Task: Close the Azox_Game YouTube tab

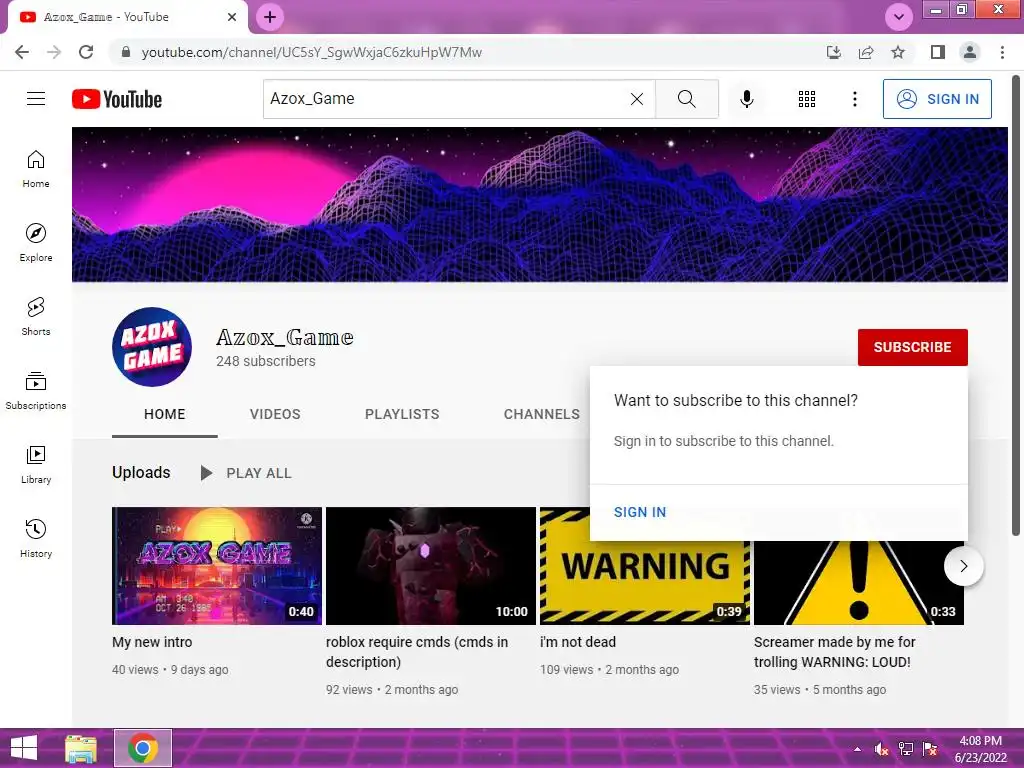Action: pyautogui.click(x=232, y=17)
